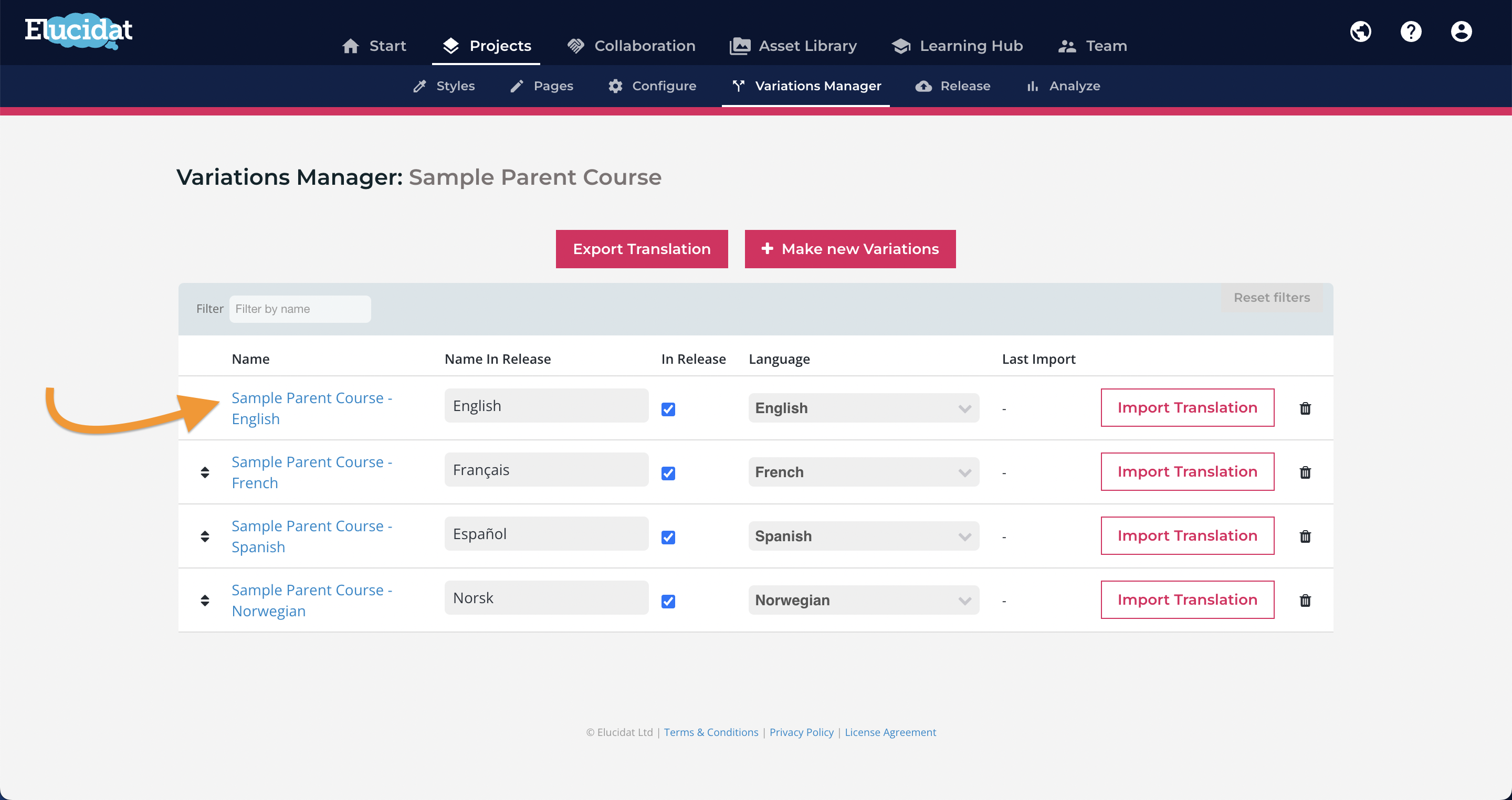
Task: Uncheck In Release for French variation
Action: tap(668, 473)
